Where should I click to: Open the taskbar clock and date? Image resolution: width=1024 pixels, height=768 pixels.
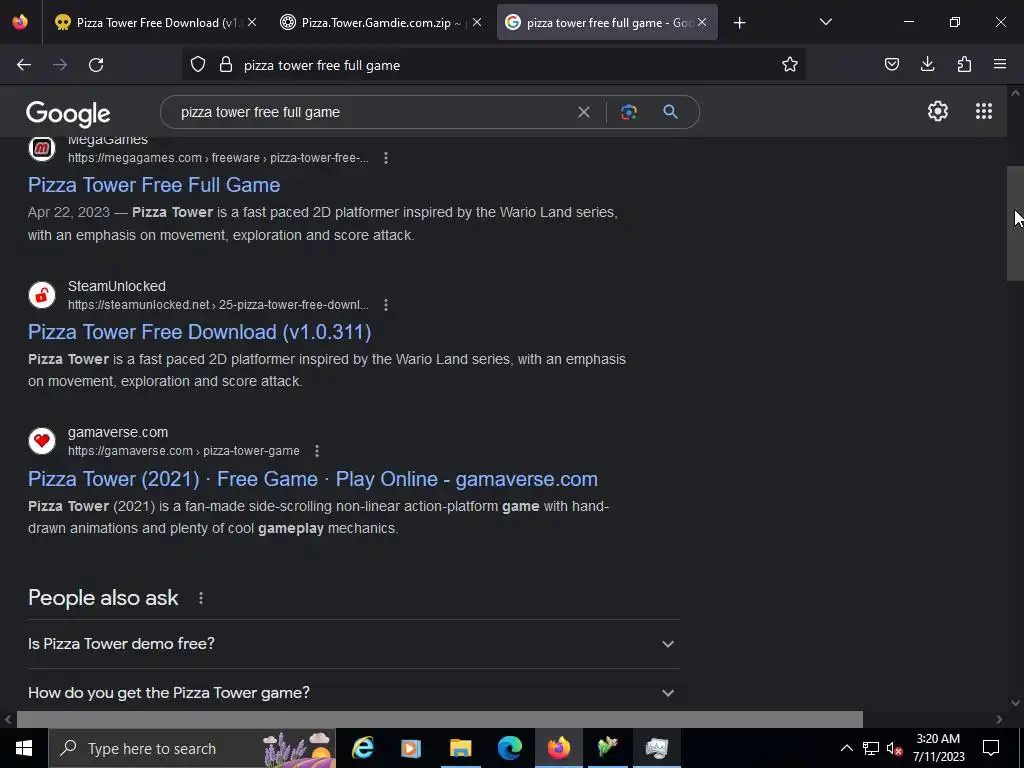938,748
